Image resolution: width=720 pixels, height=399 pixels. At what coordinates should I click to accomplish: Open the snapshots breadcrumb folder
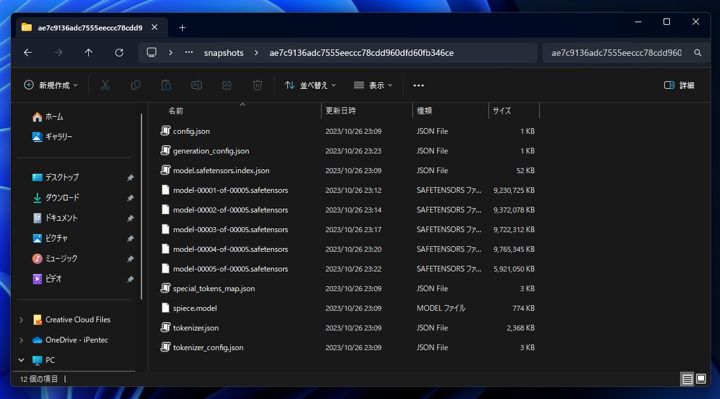(x=224, y=53)
